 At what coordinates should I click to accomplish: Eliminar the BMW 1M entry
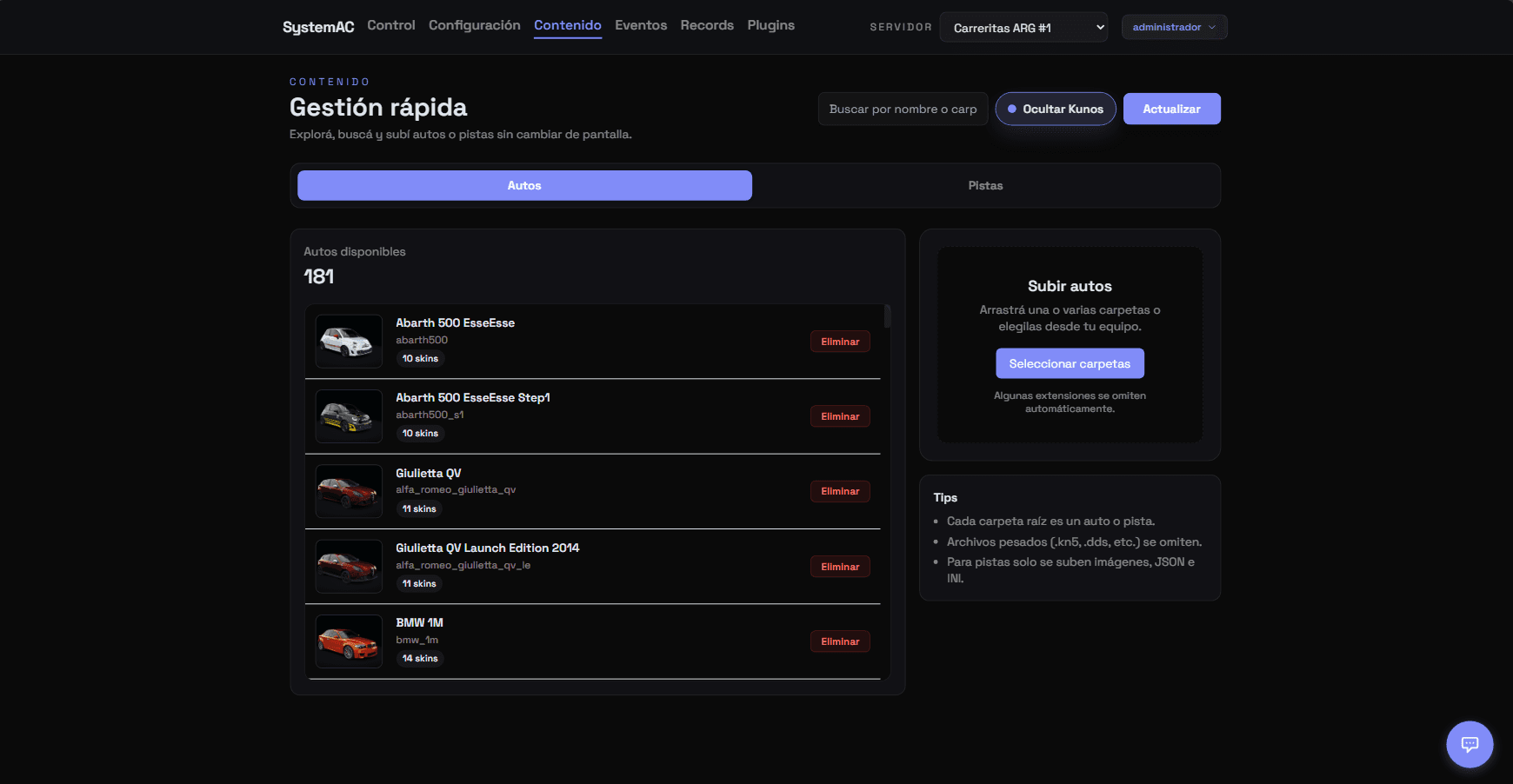tap(840, 641)
